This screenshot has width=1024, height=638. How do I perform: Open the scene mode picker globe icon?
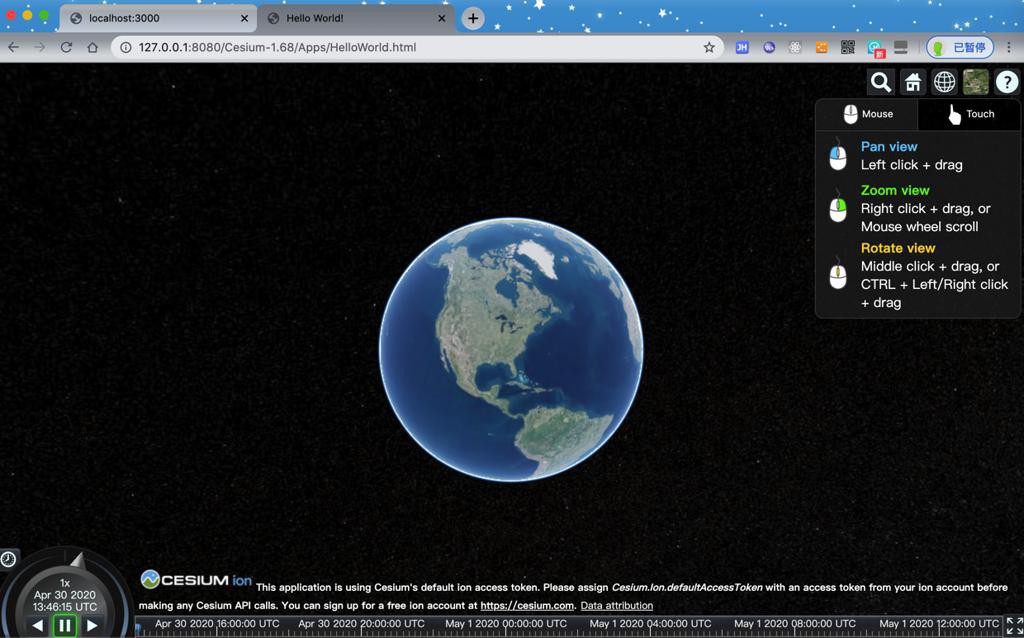(x=944, y=82)
